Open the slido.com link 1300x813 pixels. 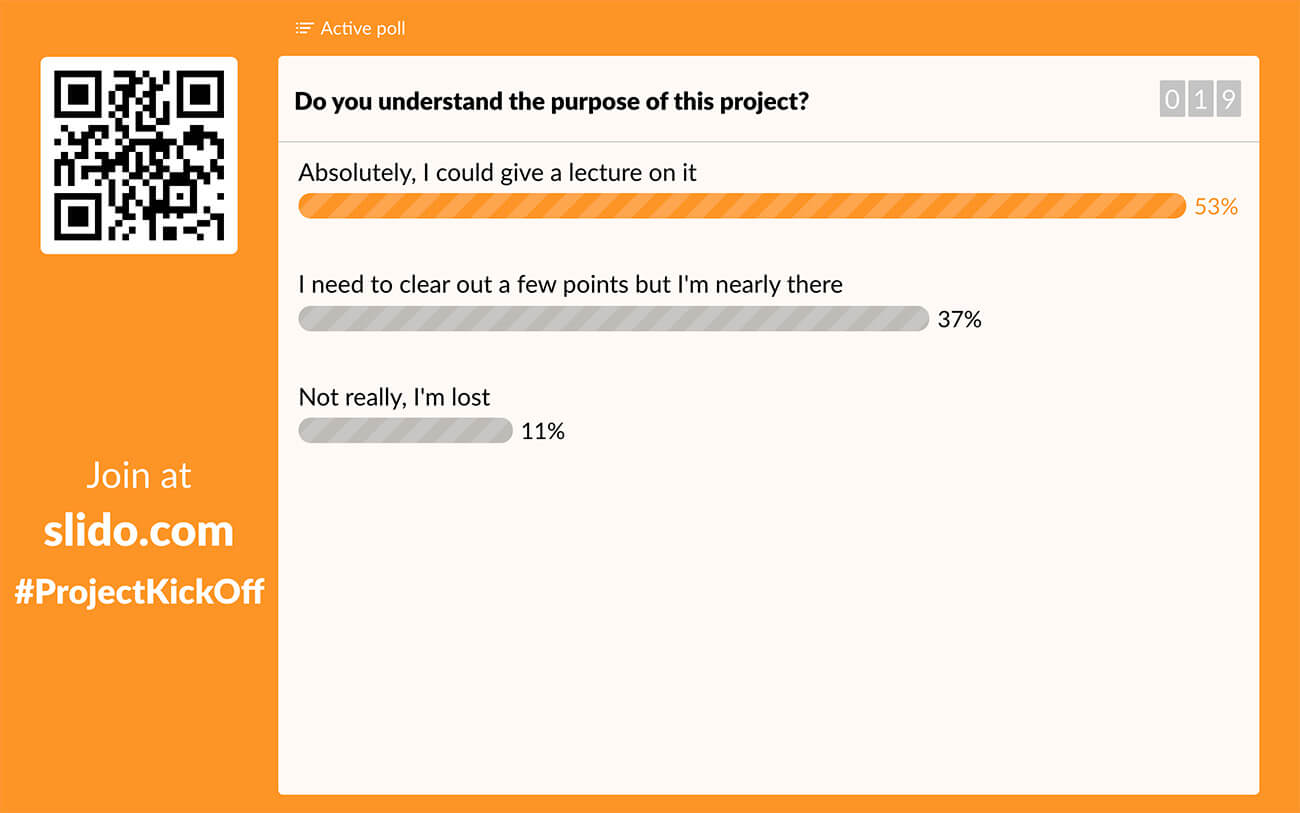point(139,530)
